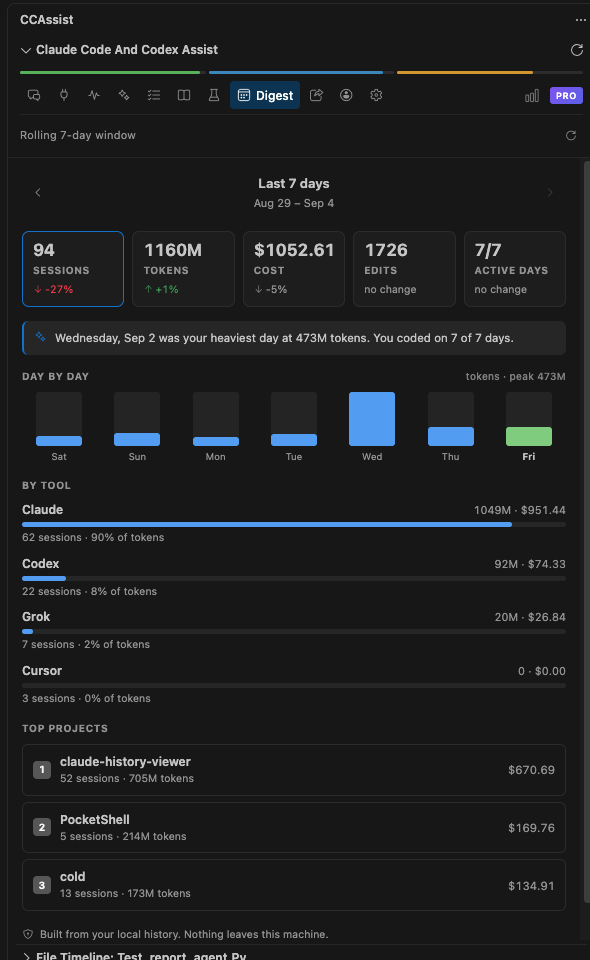Click the '62 sessions · 90% of tokens' text
The image size is (590, 960).
[x=93, y=538]
